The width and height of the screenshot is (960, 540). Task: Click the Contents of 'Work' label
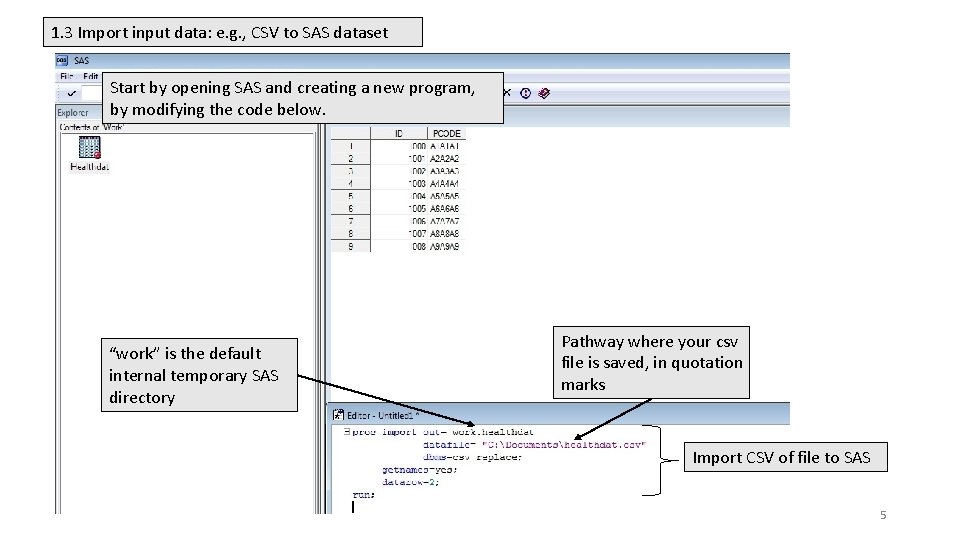click(x=92, y=127)
